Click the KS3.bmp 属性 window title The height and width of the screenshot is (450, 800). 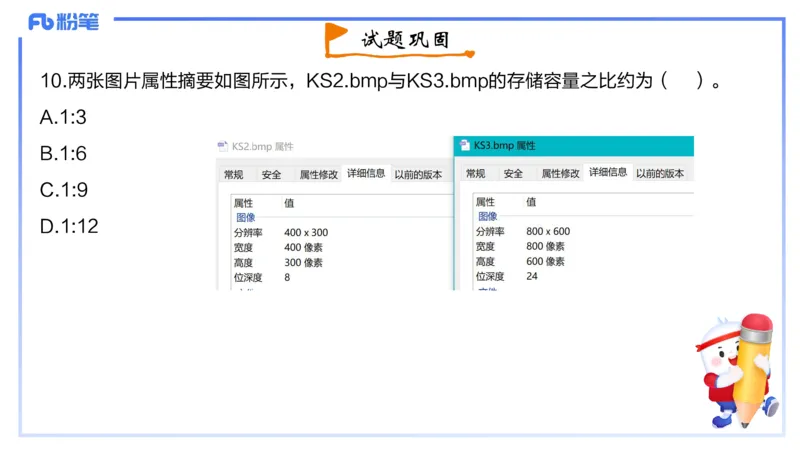pos(505,145)
